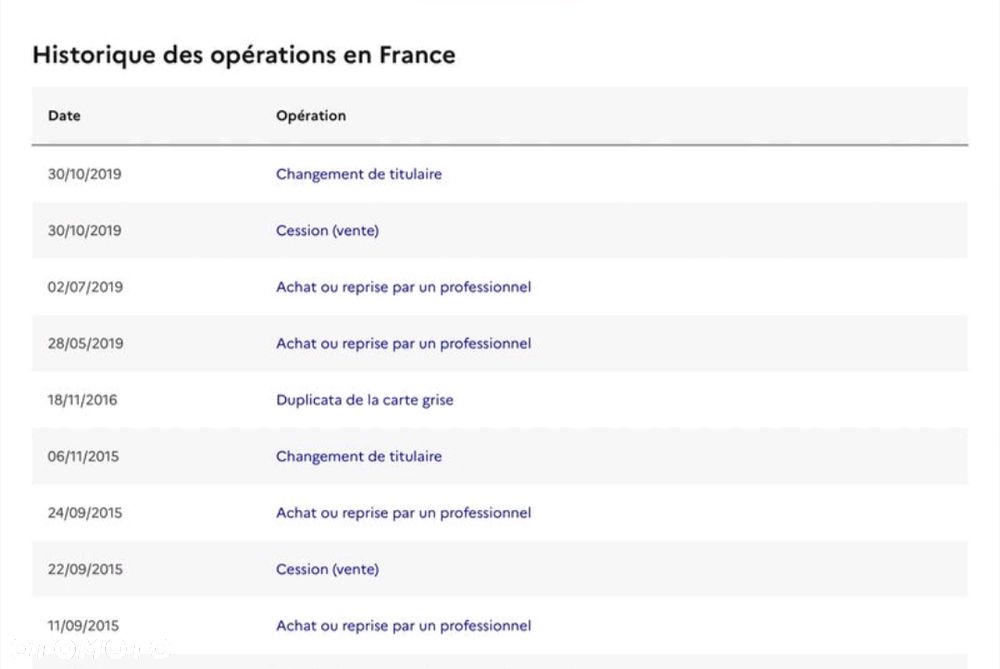The height and width of the screenshot is (669, 1000).
Task: Click the 'Historique des opérations en France' heading
Action: (243, 55)
